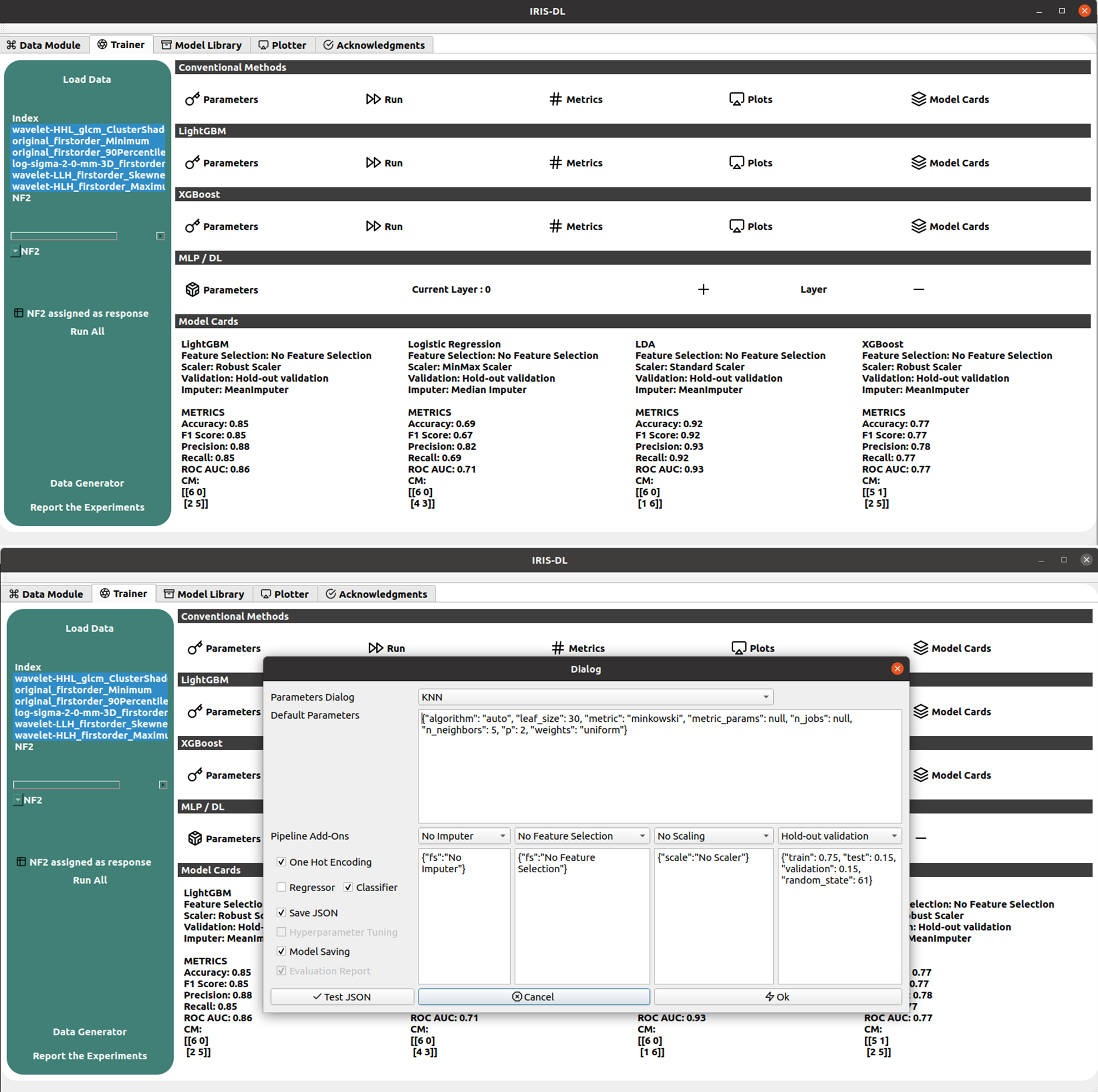Screen dimensions: 1098x1092
Task: Close the Parameters Dialog with red X
Action: pos(897,669)
